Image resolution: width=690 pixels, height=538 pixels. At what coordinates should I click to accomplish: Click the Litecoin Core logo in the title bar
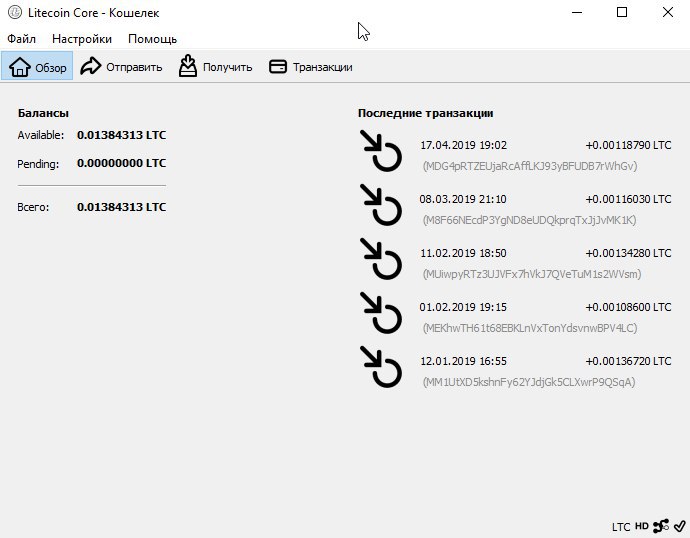tap(15, 12)
